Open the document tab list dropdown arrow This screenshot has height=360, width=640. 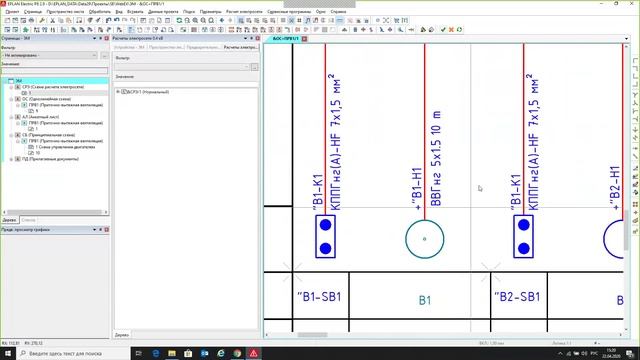pos(626,39)
